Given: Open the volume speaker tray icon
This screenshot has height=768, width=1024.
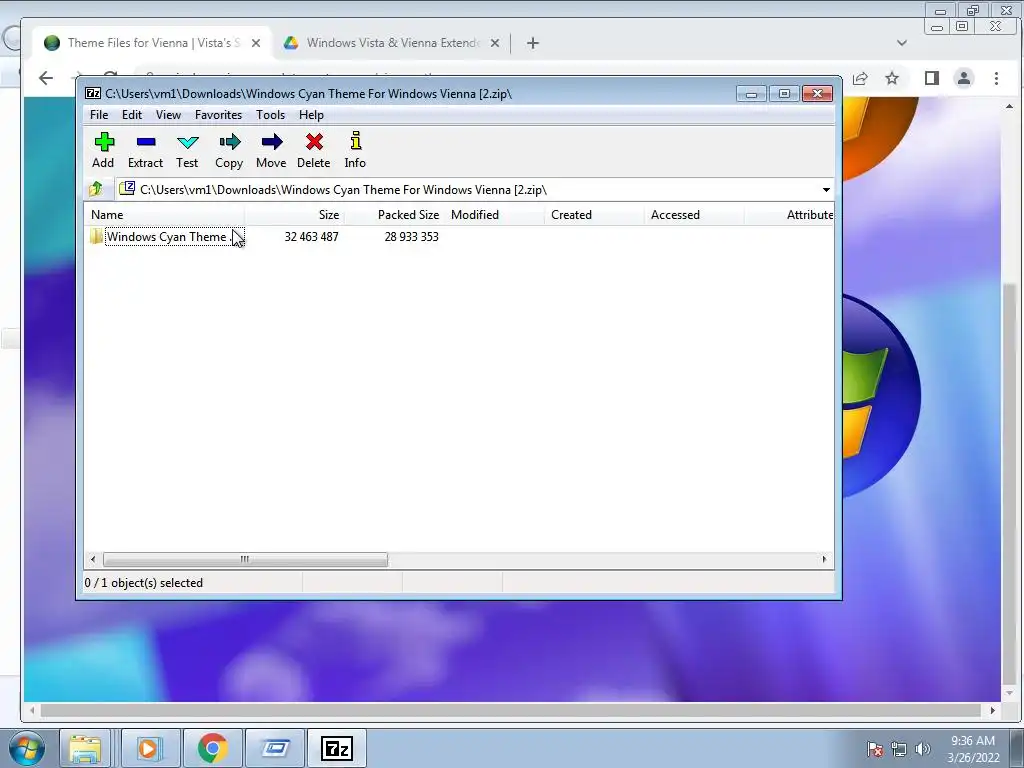Looking at the screenshot, I should (922, 748).
